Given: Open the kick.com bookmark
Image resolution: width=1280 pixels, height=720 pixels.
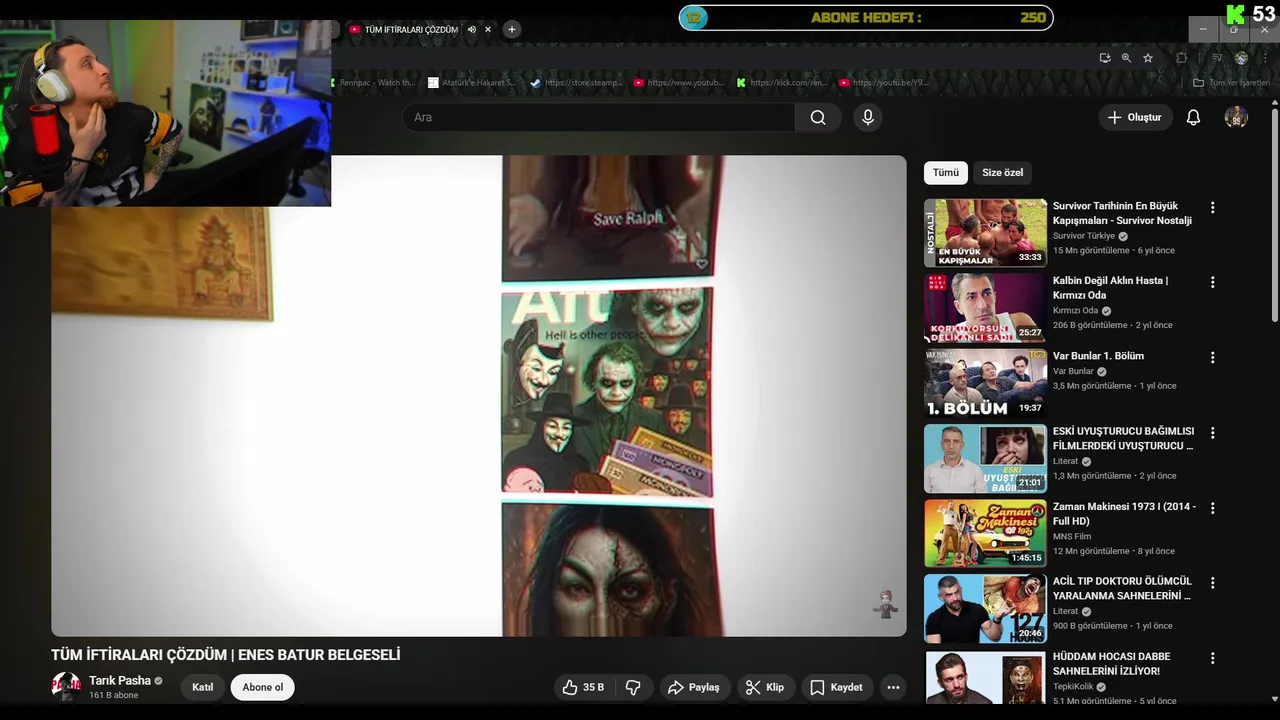Looking at the screenshot, I should tap(782, 83).
